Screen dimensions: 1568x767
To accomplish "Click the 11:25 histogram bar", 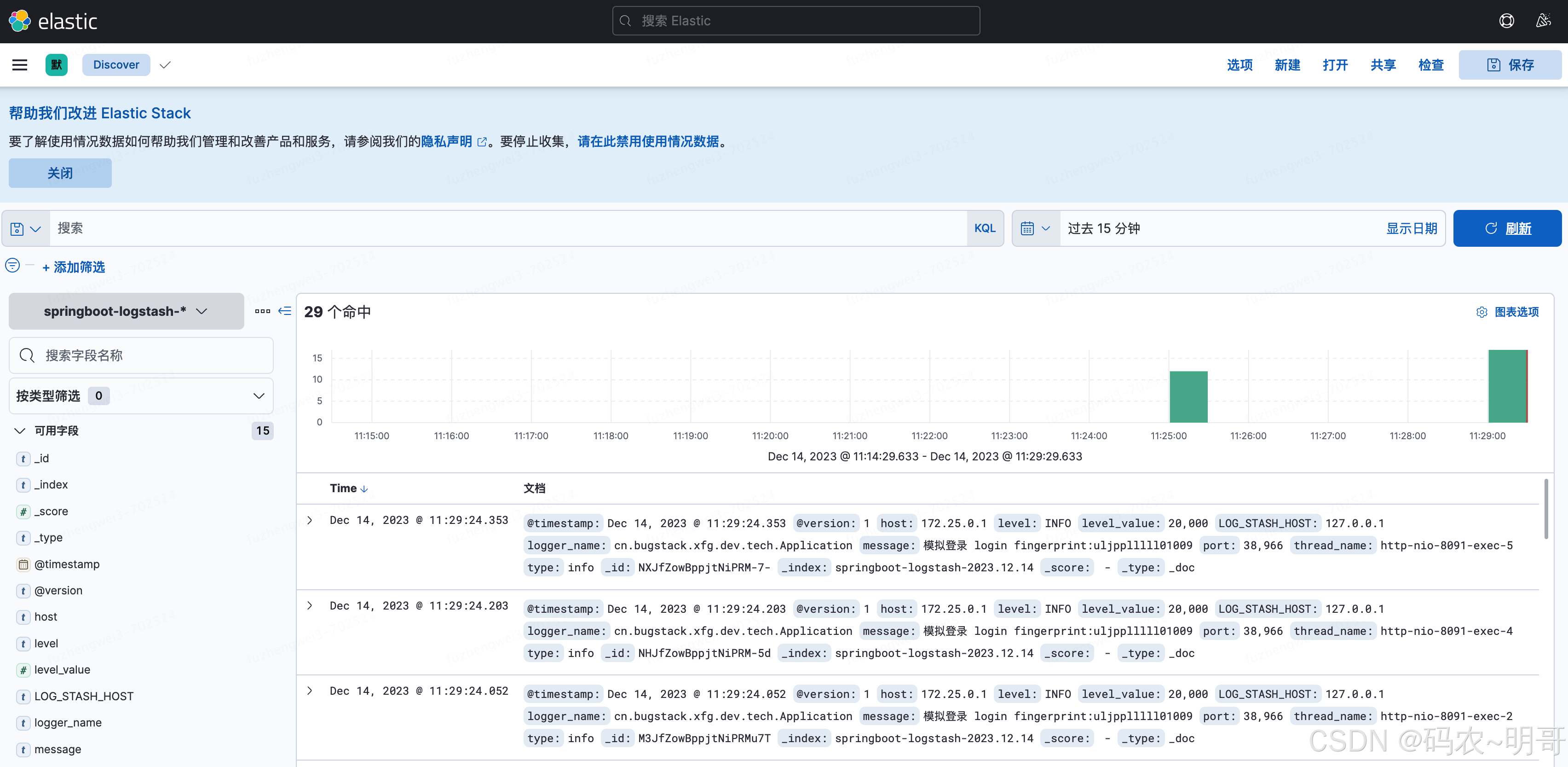I will point(1188,396).
